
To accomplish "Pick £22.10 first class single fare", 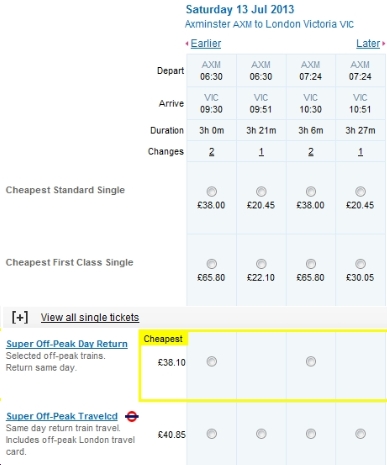I will point(261,264).
